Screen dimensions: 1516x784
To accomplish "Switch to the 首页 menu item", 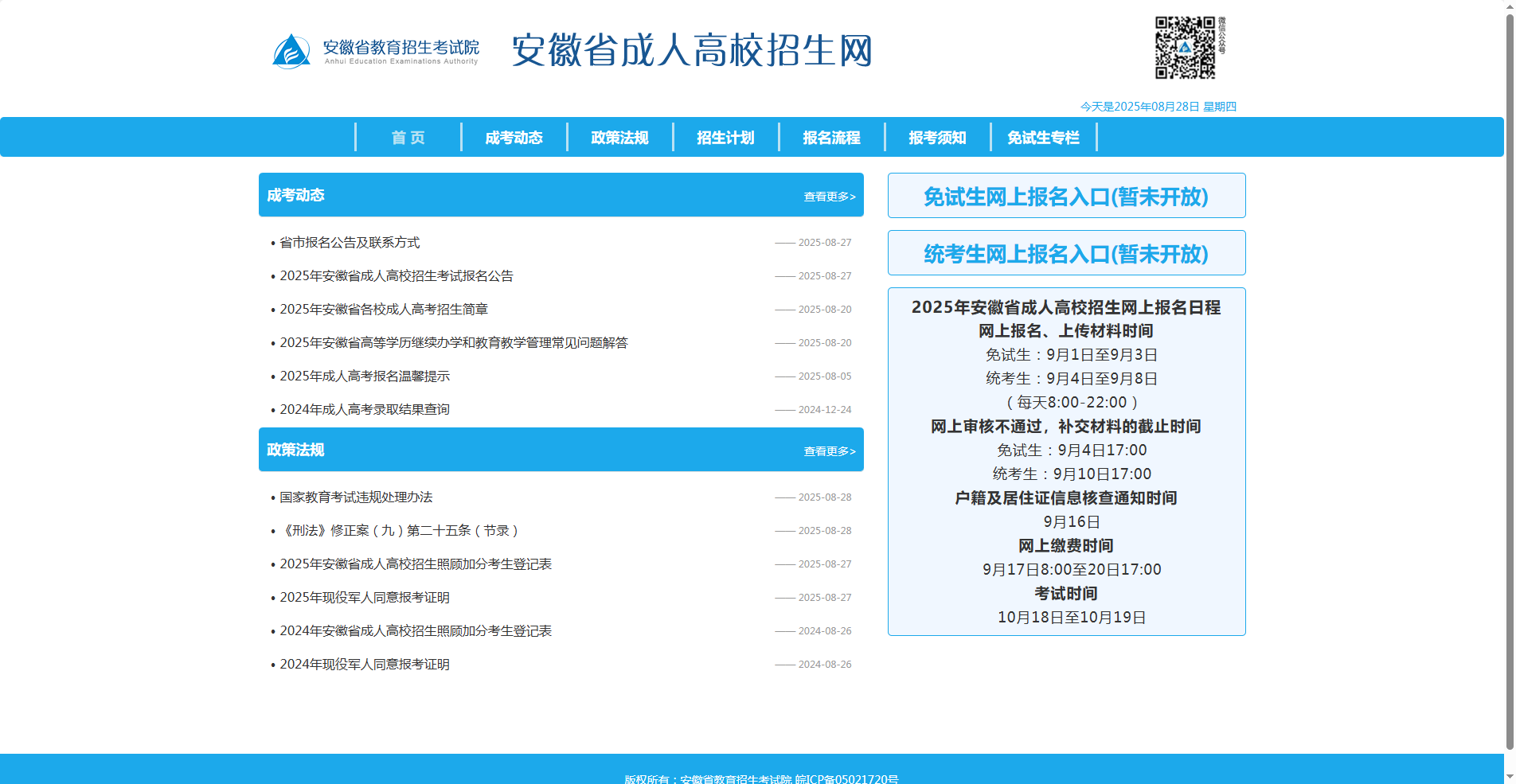I will click(x=407, y=137).
